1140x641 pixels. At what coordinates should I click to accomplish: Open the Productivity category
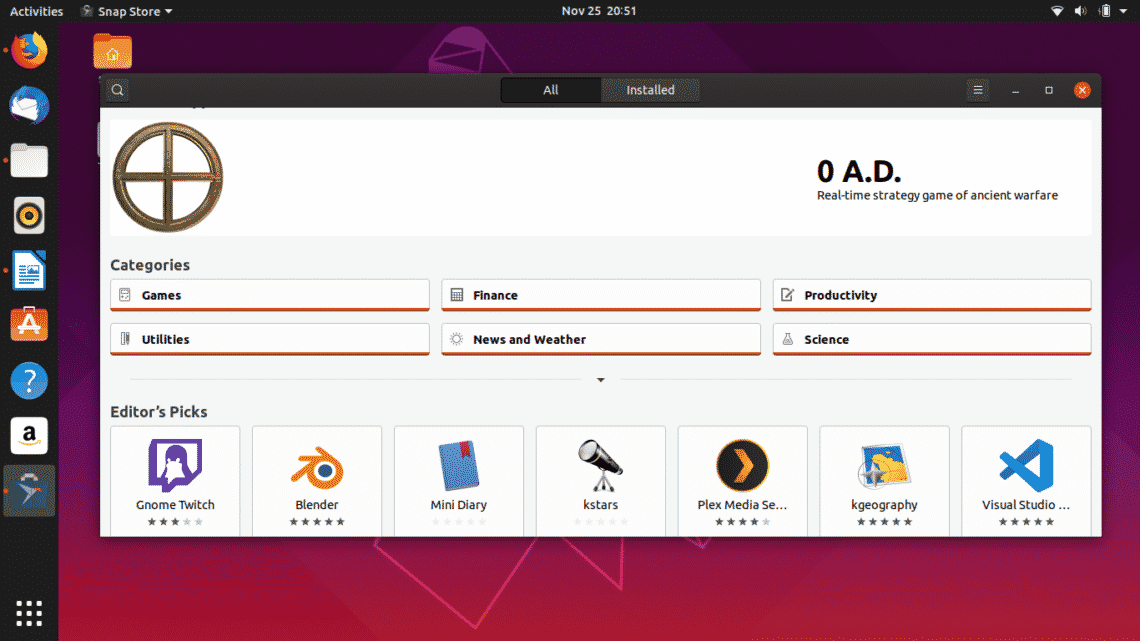coord(932,295)
